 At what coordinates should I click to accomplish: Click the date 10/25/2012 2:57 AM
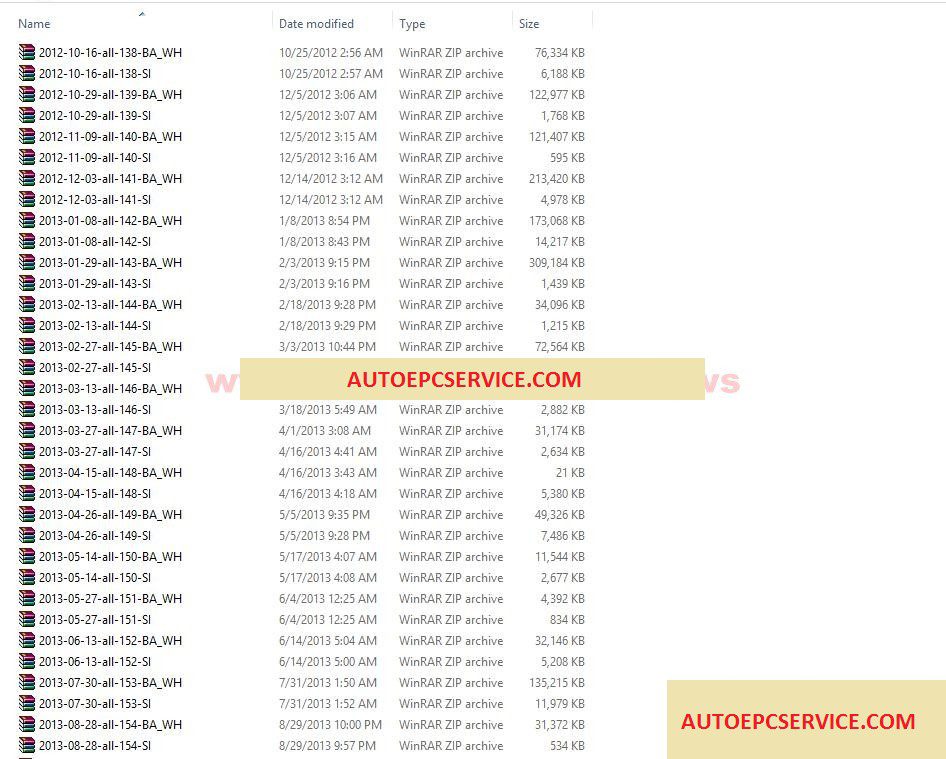pos(331,74)
